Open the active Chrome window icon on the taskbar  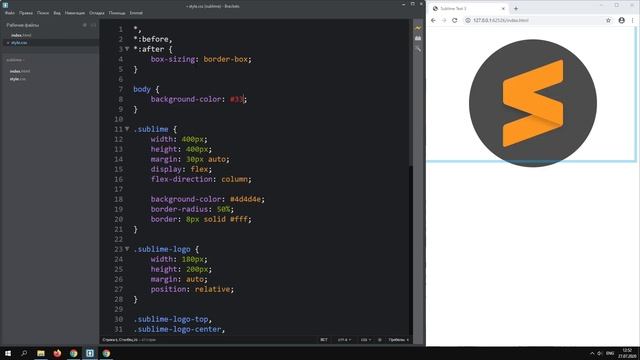pos(106,353)
